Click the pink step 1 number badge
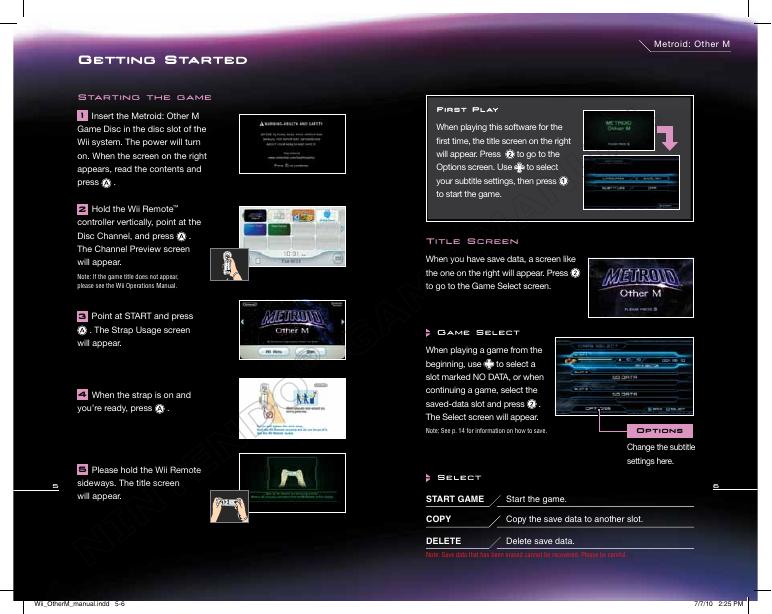This screenshot has width=772, height=614. pyautogui.click(x=82, y=116)
